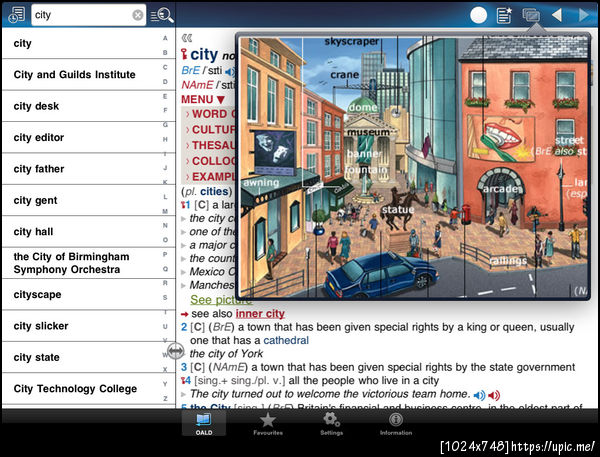
Task: Click the 'museum' label in picture
Action: coord(368,132)
